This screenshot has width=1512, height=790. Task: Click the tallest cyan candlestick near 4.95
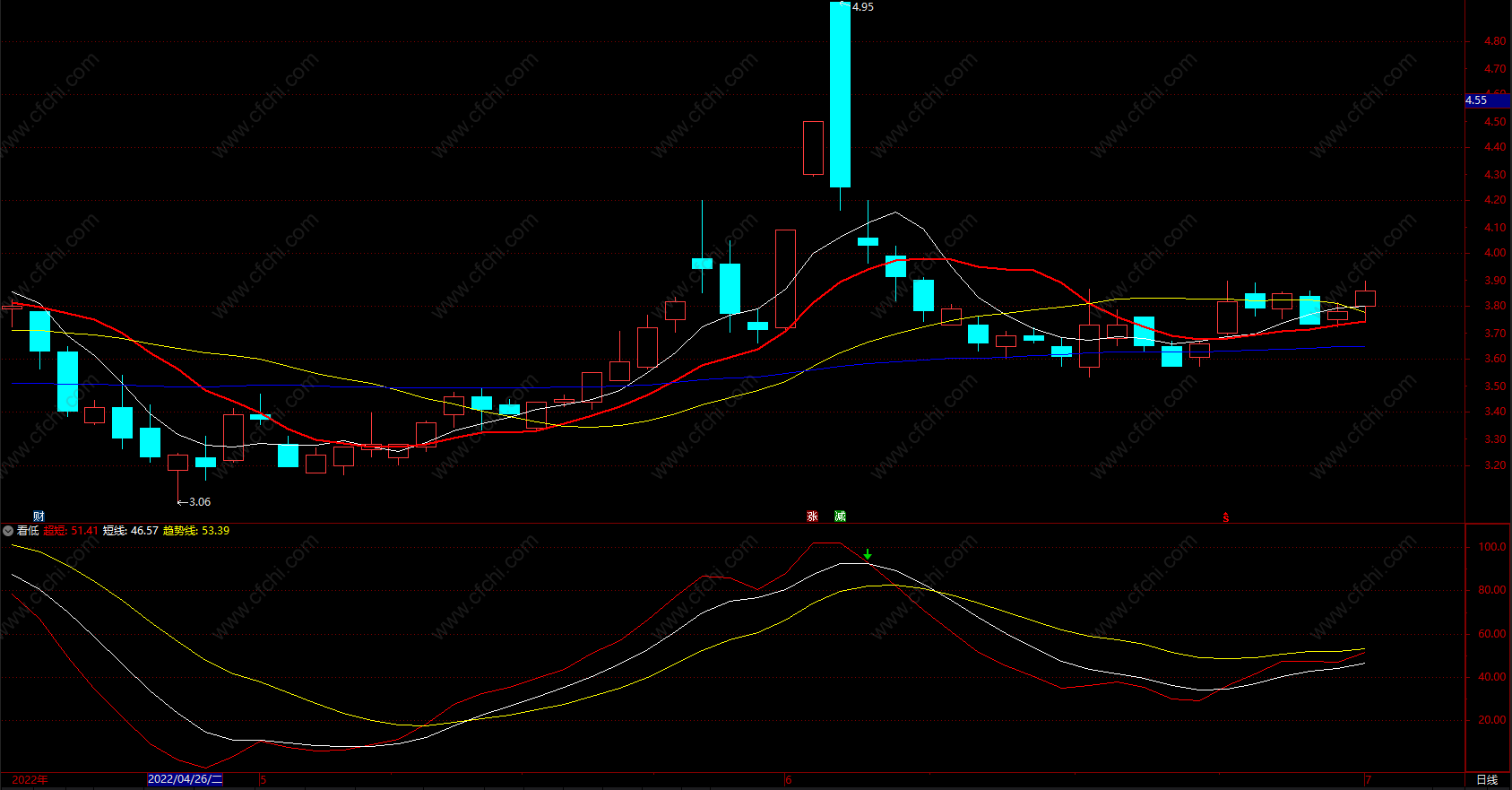(840, 94)
